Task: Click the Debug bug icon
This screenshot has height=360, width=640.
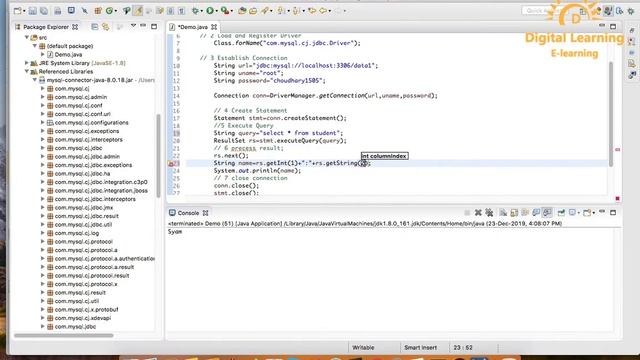Action: tap(196, 11)
